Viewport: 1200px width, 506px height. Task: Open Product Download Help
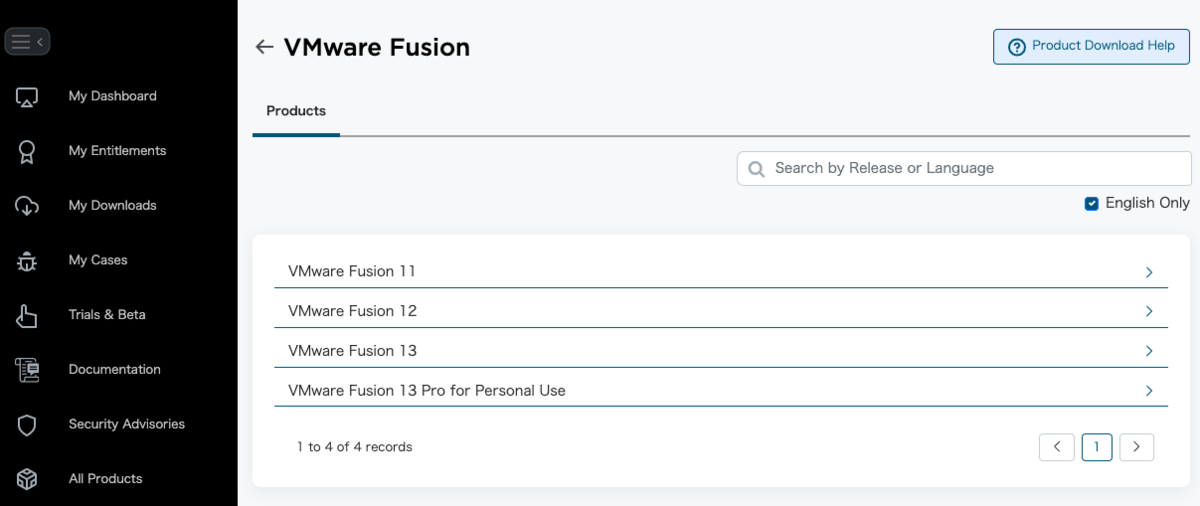tap(1091, 47)
